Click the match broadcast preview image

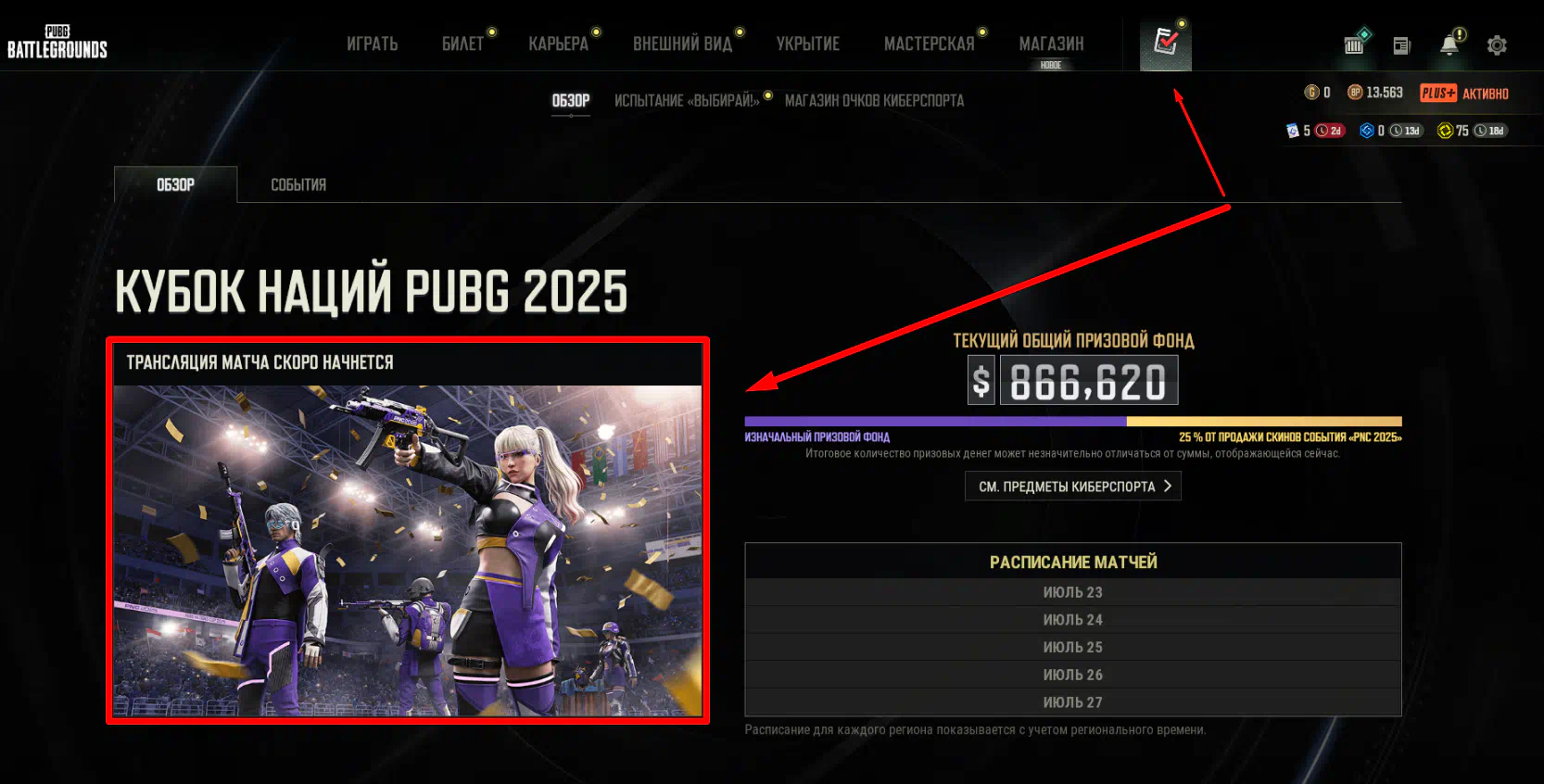(408, 550)
